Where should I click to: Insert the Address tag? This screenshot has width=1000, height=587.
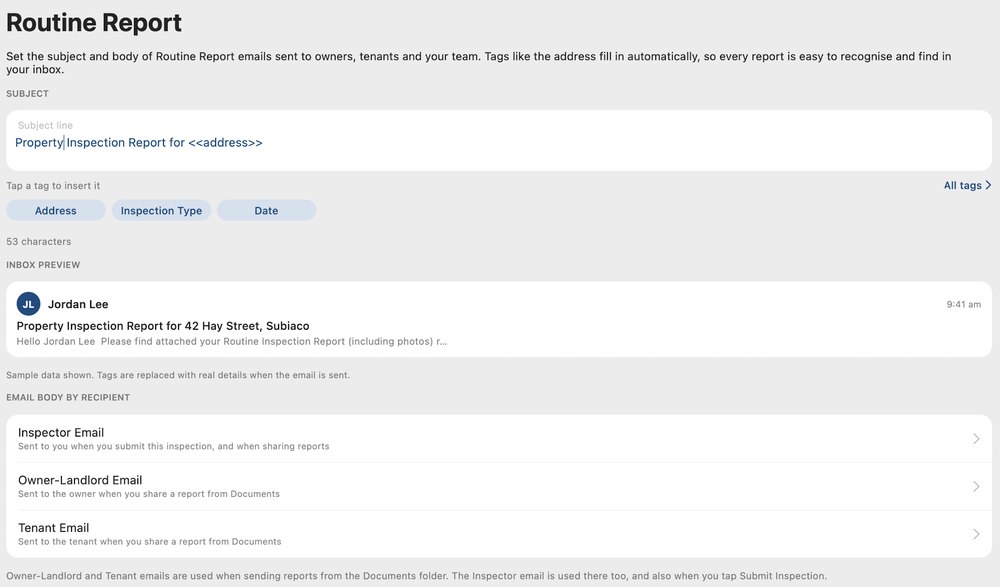click(x=55, y=211)
